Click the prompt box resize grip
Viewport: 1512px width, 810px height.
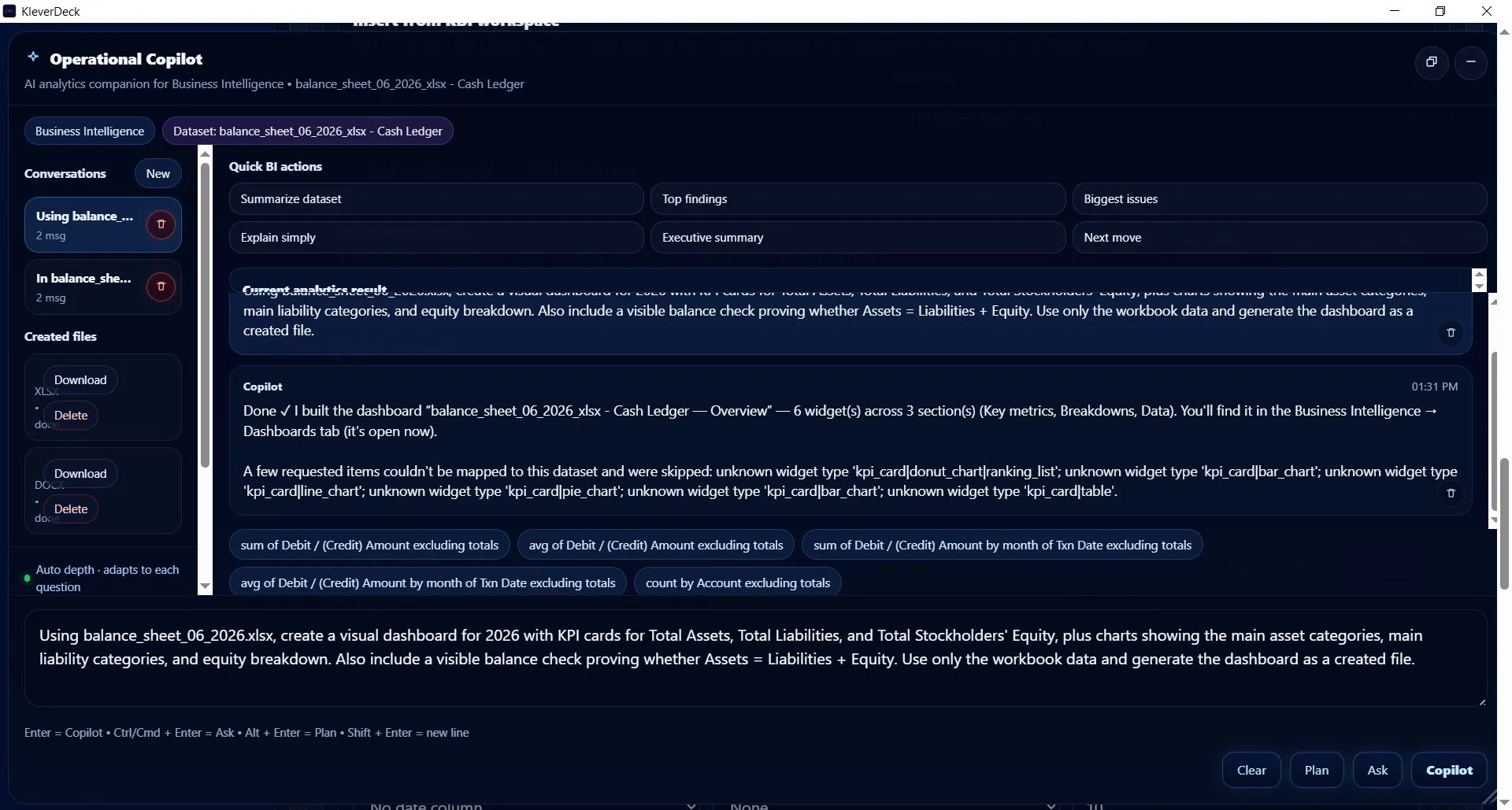coord(1481,701)
